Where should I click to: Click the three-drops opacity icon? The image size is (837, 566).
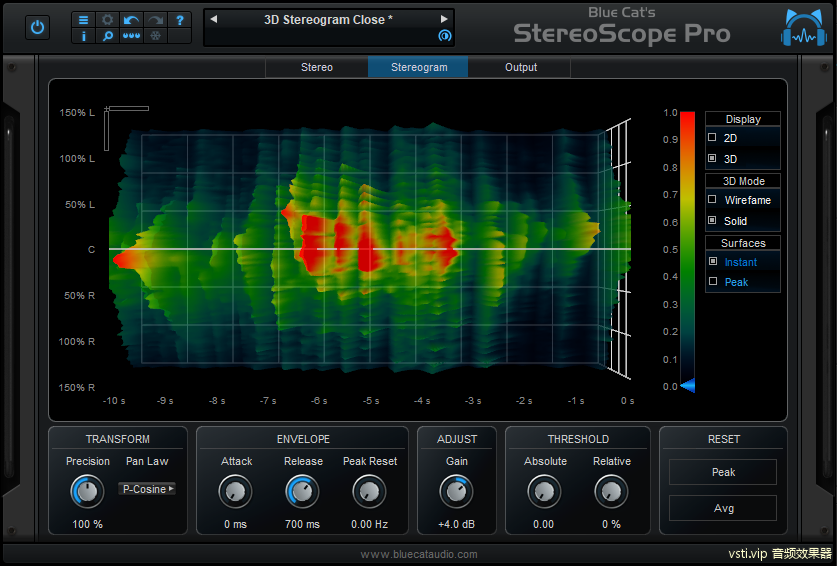click(x=131, y=36)
